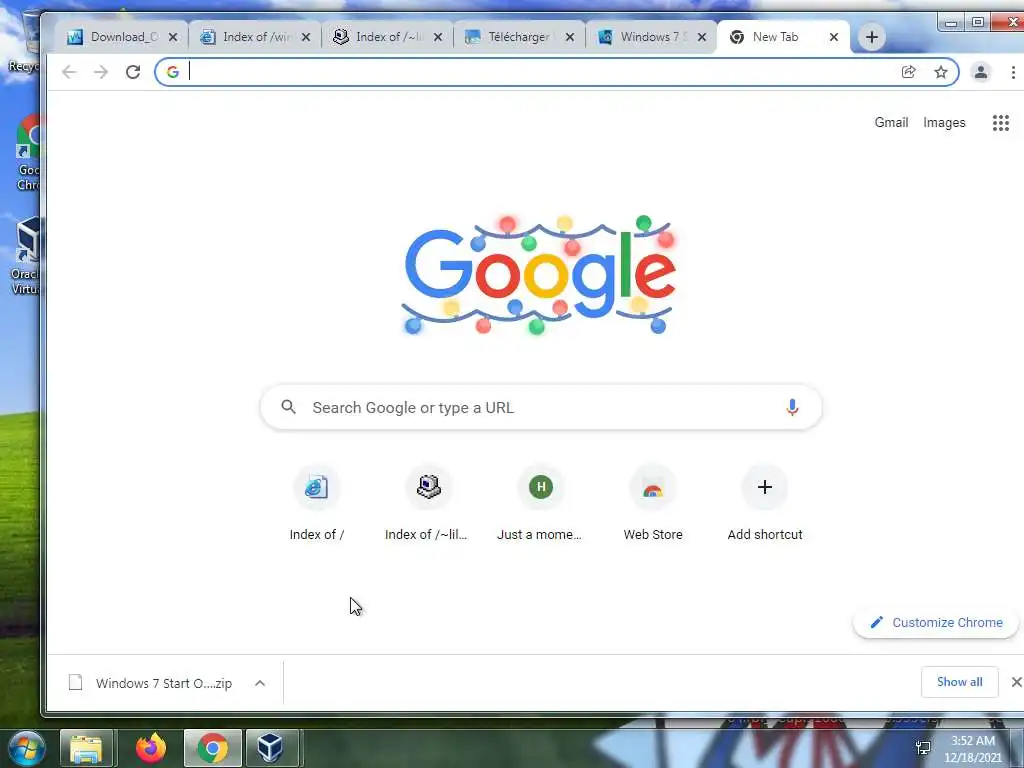Image resolution: width=1024 pixels, height=768 pixels.
Task: Launch Firefox from the taskbar
Action: [151, 748]
